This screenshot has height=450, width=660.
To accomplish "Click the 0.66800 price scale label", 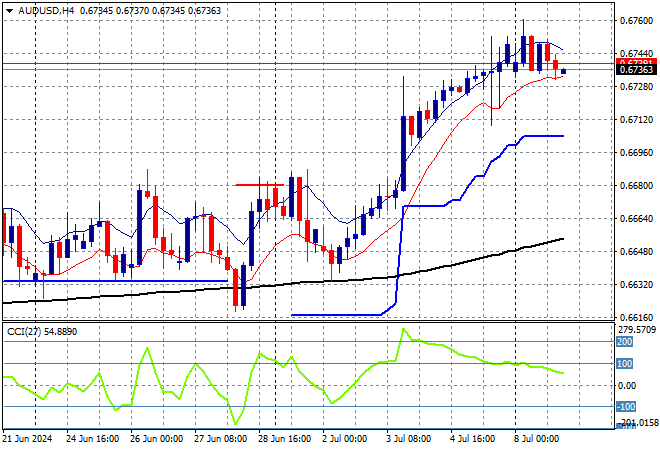I will 636,186.
